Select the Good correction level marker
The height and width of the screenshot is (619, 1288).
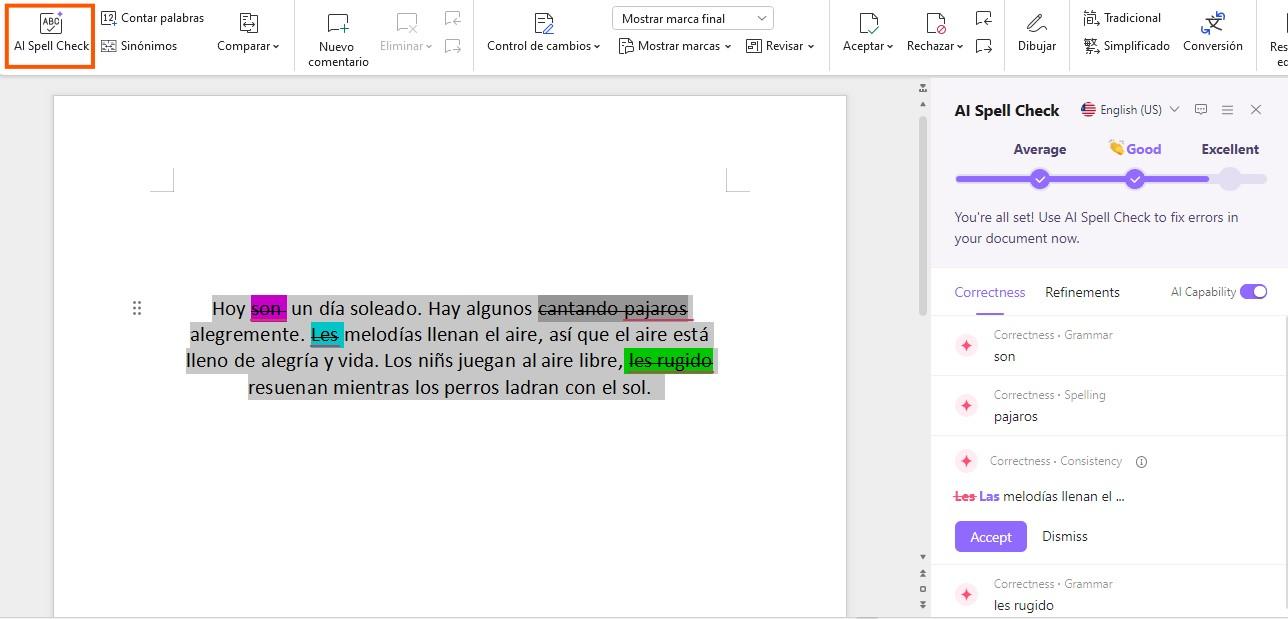point(1135,179)
